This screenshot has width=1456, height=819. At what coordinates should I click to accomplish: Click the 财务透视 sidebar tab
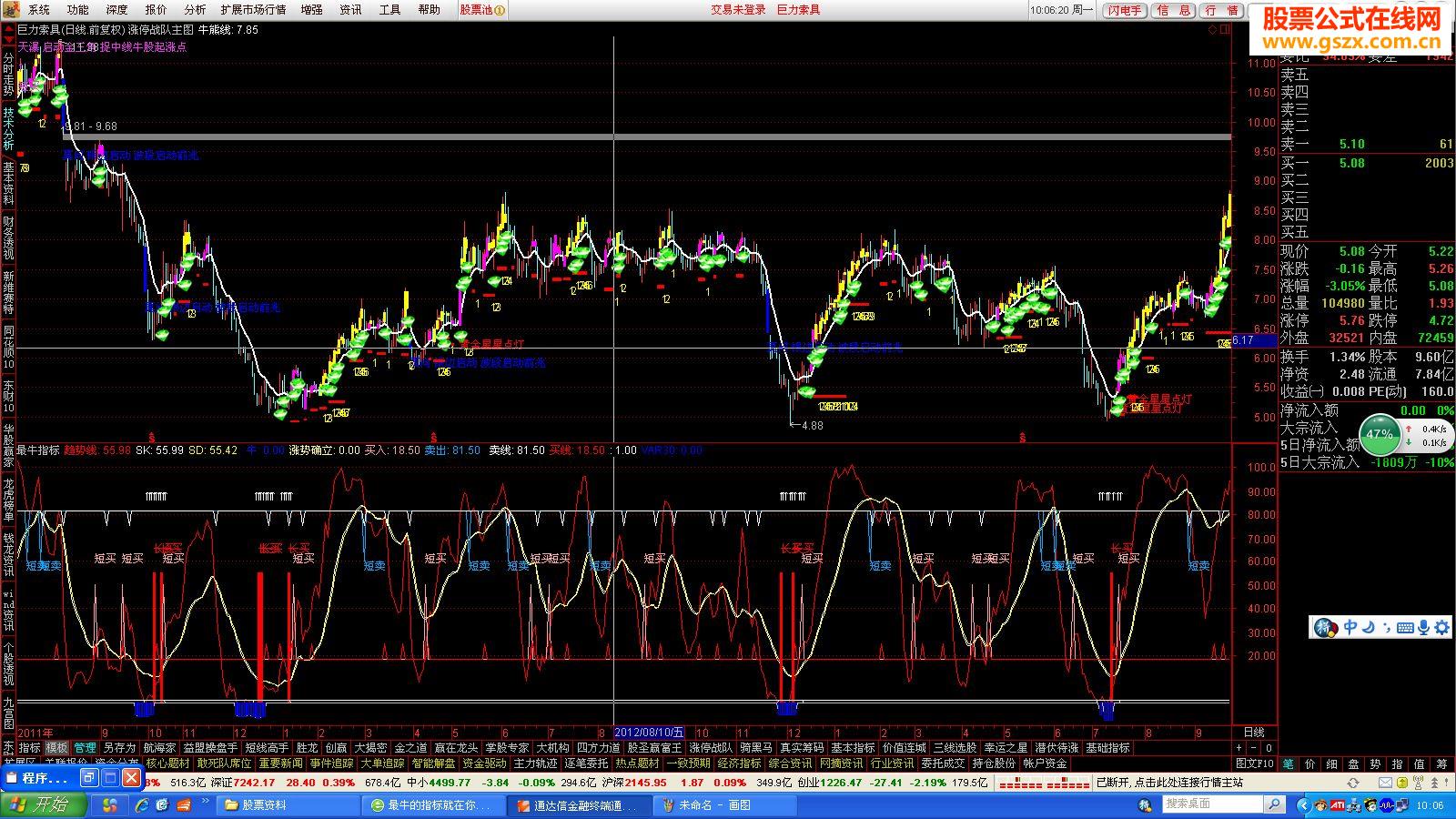(8, 238)
